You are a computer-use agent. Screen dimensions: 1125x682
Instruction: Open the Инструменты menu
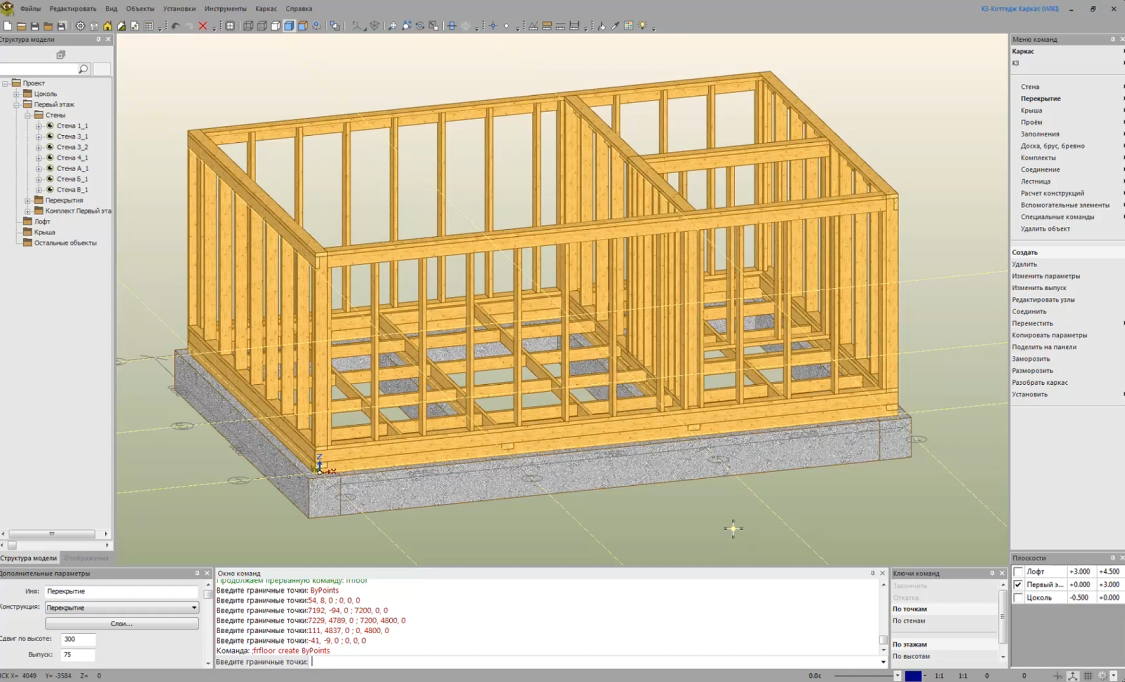click(x=225, y=9)
